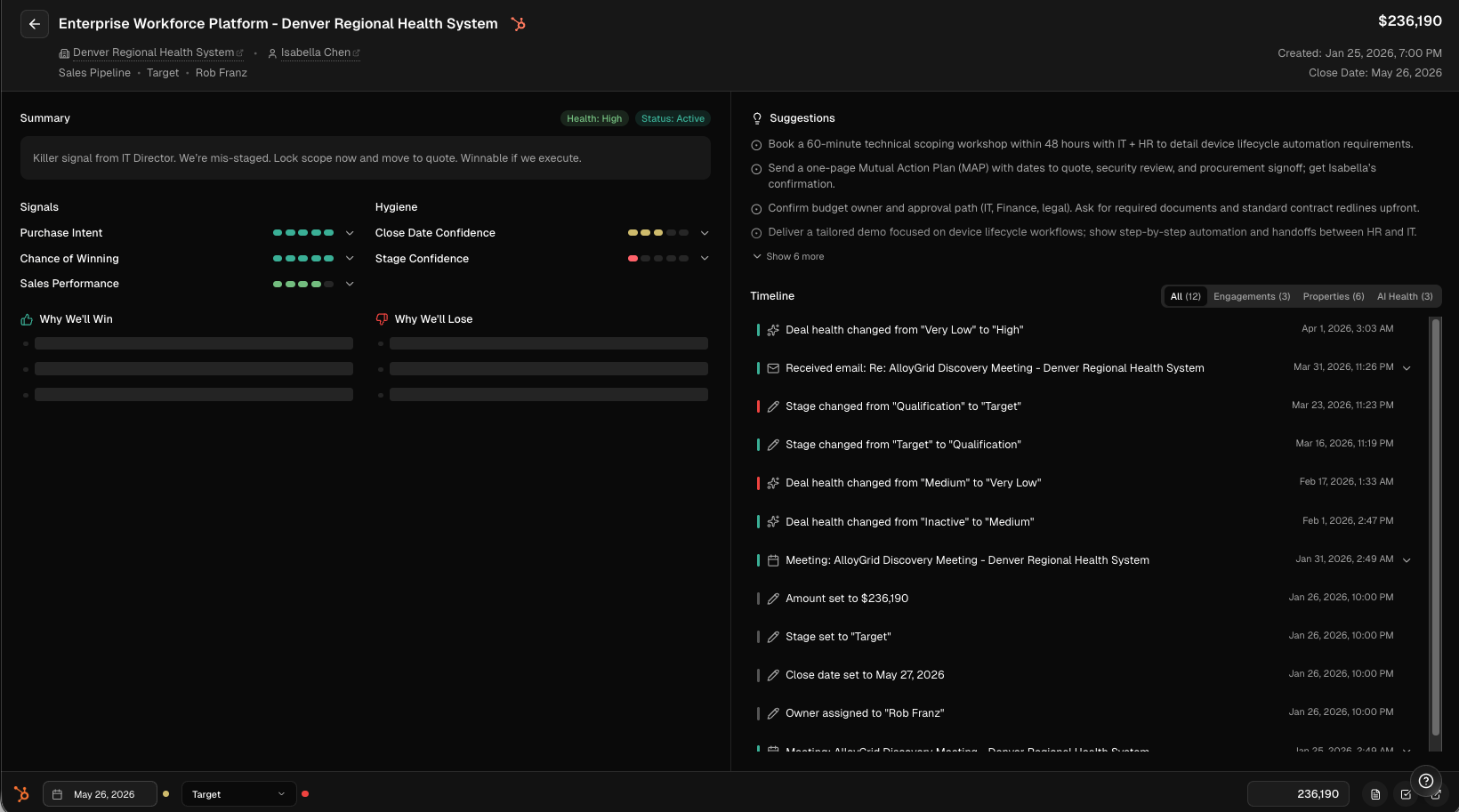Image resolution: width=1459 pixels, height=812 pixels.
Task: Click the document notes icon in bottom bar
Action: (1375, 794)
